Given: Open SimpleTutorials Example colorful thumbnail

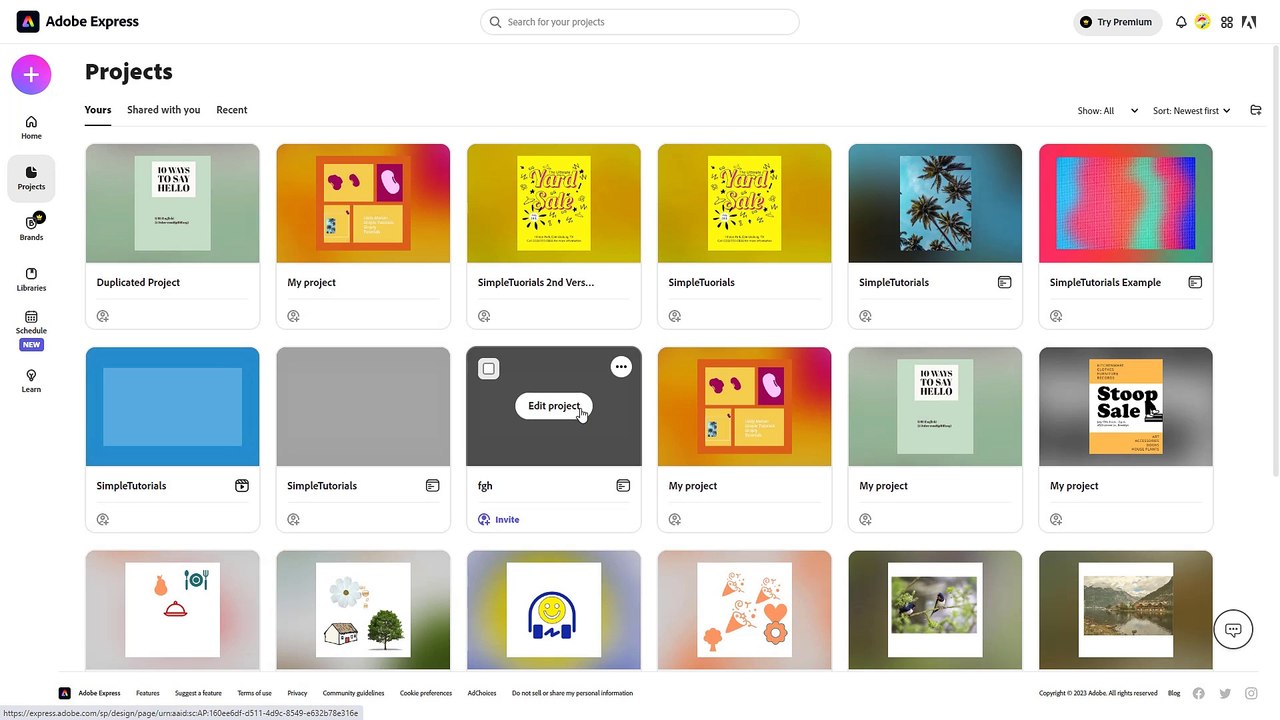Looking at the screenshot, I should [1126, 204].
